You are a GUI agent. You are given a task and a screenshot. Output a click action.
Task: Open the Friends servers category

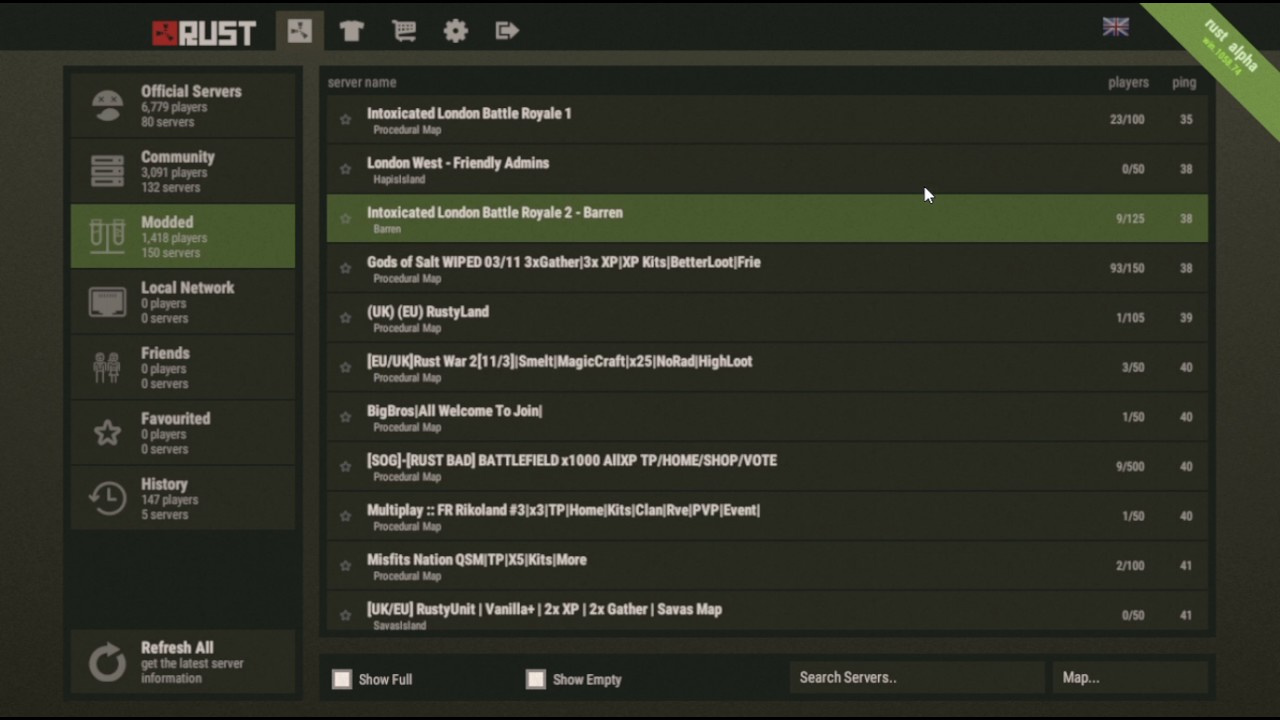[x=183, y=367]
